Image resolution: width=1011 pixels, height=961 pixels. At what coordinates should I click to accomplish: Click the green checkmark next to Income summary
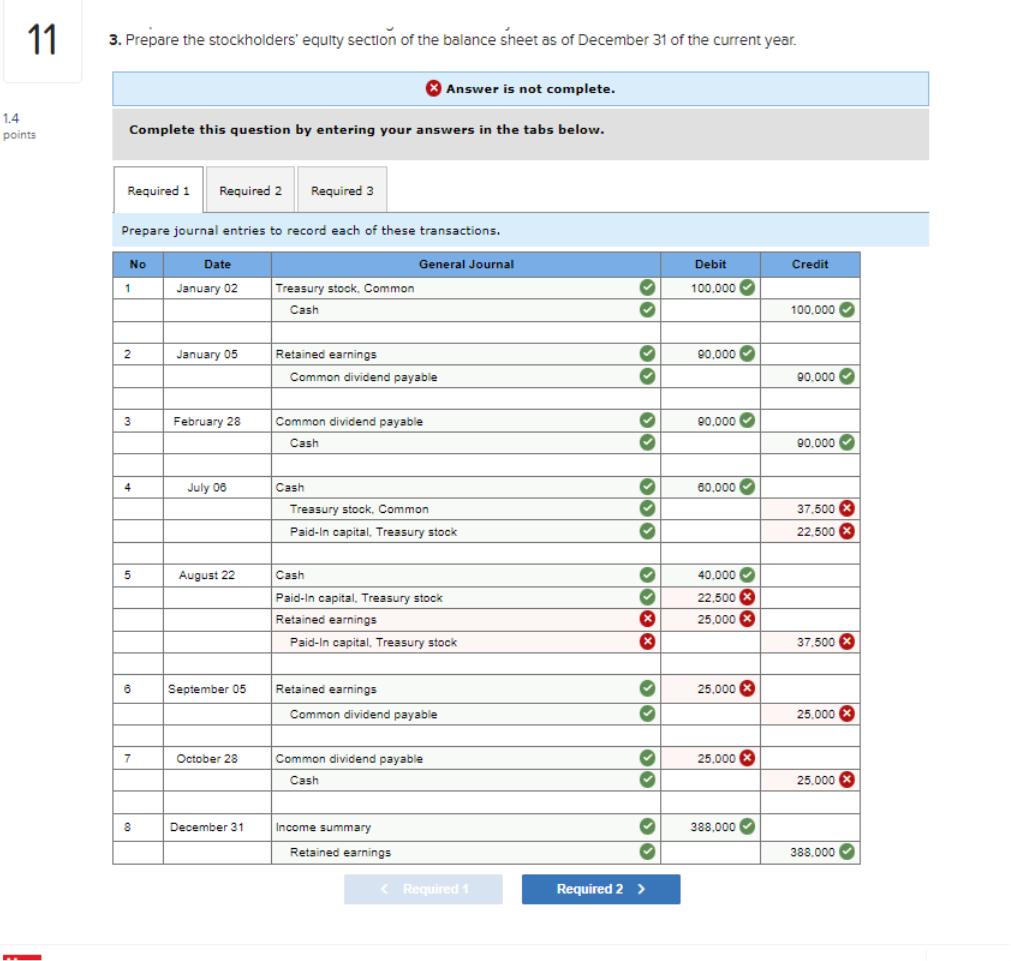click(x=647, y=827)
